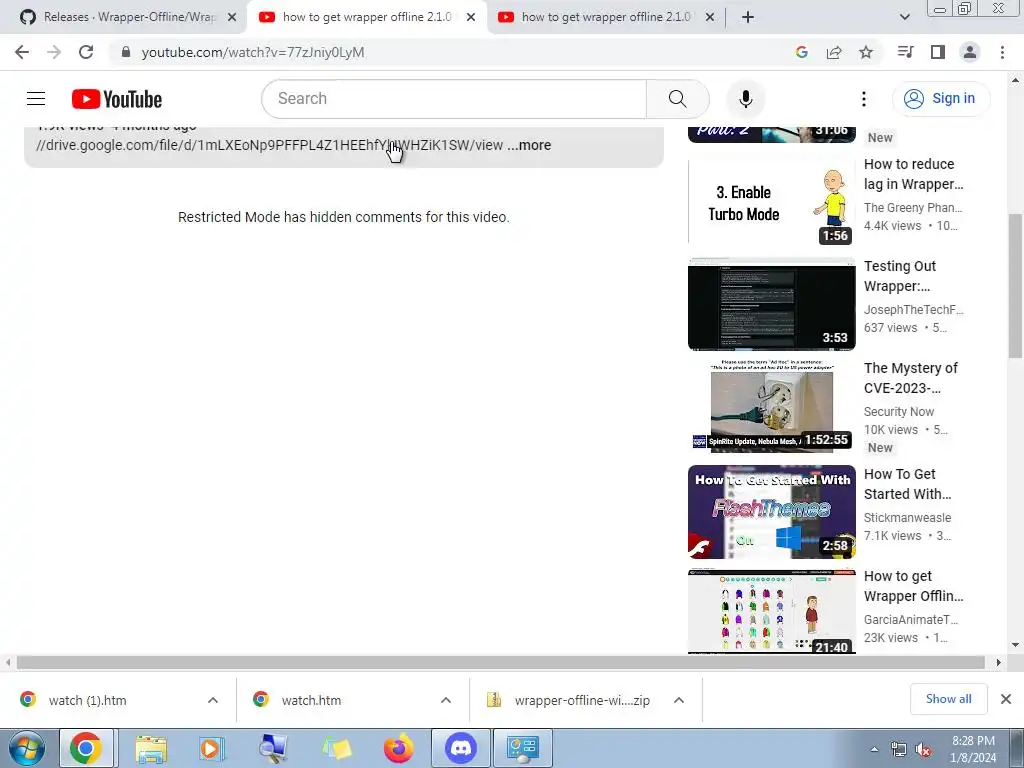Viewport: 1024px width, 768px height.
Task: Click the GarciaAnimateT... channel name
Action: [x=911, y=619]
